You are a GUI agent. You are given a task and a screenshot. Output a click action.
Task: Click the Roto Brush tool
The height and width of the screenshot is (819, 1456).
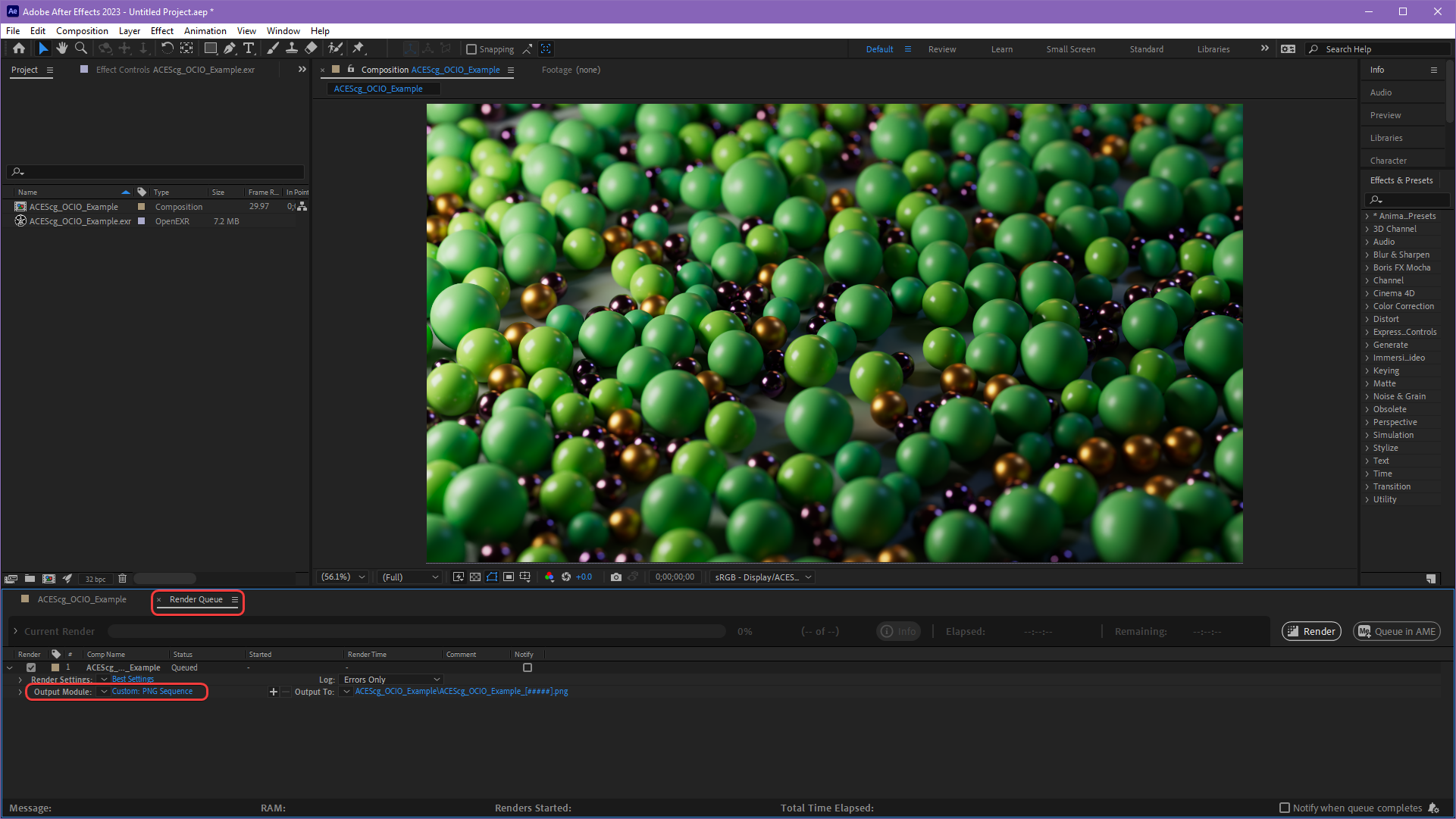click(x=334, y=48)
